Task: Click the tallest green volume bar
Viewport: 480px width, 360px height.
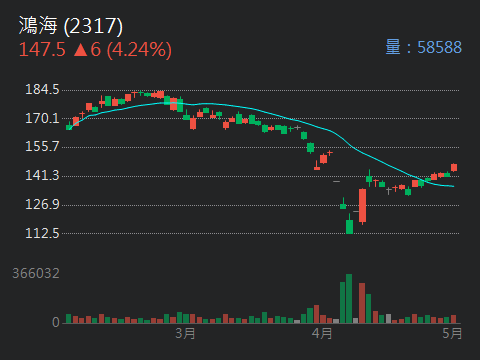Action: point(349,299)
